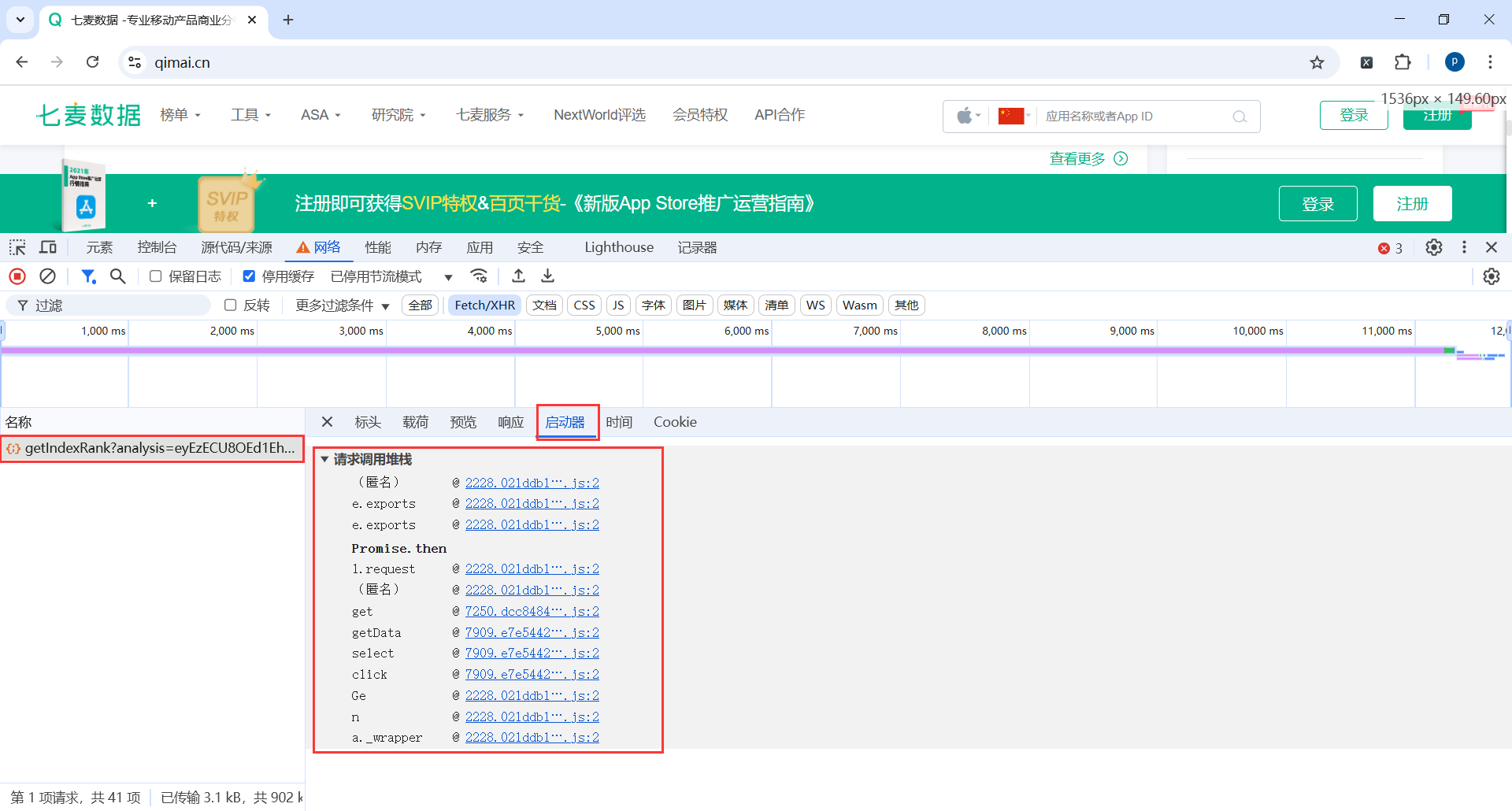
Task: Check the 反转 filter checkbox
Action: 230,305
